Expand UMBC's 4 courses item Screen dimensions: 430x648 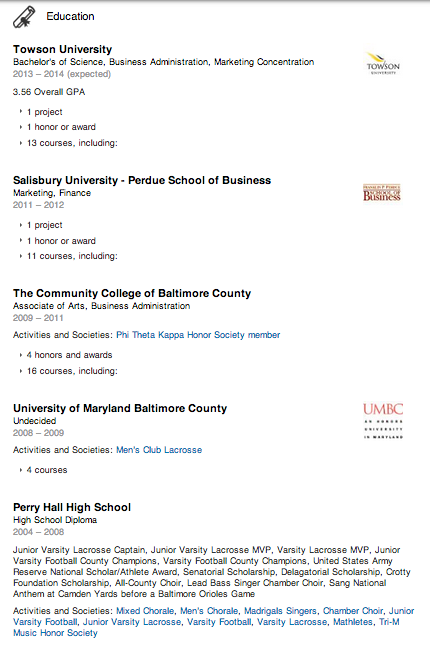pos(43,470)
